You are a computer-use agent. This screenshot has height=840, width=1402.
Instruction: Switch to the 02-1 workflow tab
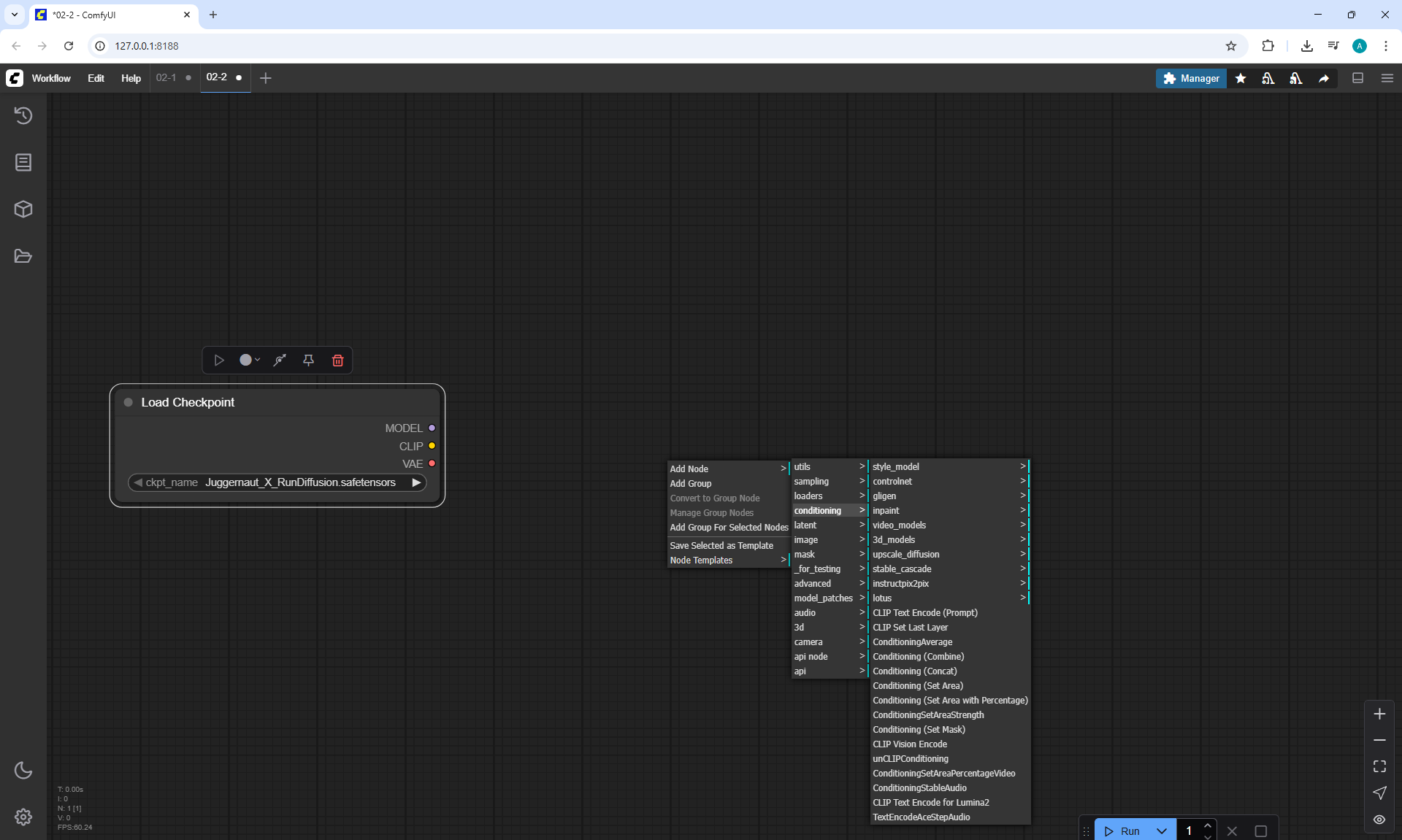(x=166, y=77)
